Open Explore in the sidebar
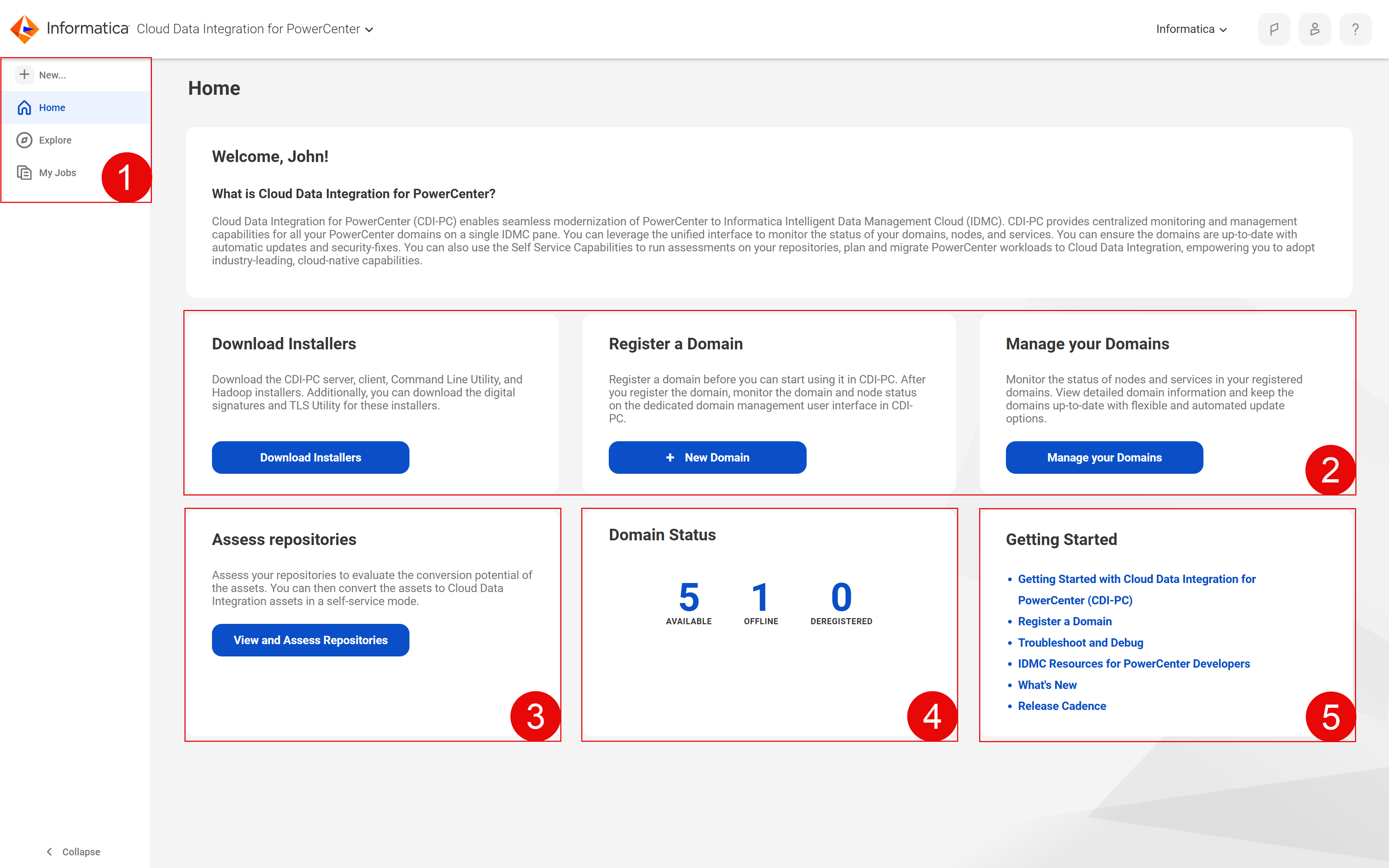1389x868 pixels. pyautogui.click(x=76, y=140)
